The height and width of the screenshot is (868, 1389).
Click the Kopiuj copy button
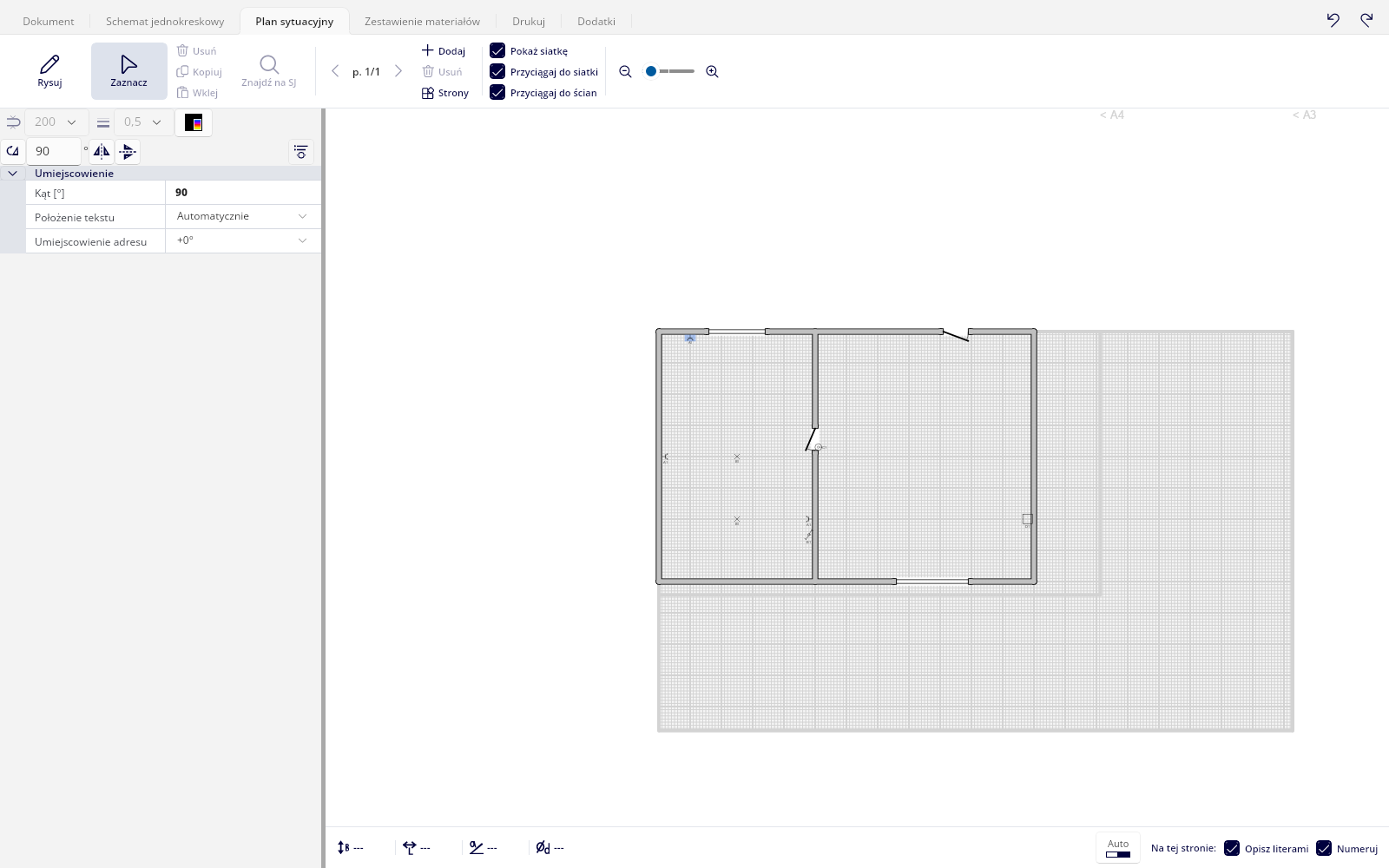click(200, 72)
